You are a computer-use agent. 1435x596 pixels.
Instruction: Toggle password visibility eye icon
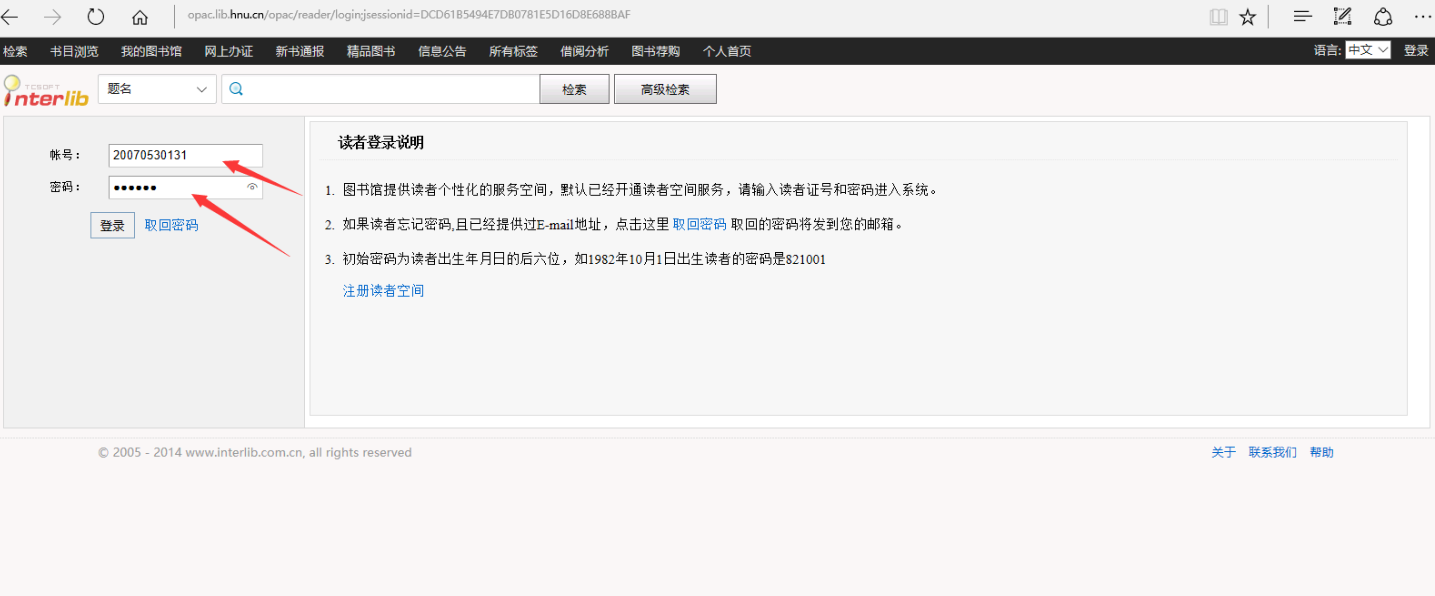tap(252, 187)
